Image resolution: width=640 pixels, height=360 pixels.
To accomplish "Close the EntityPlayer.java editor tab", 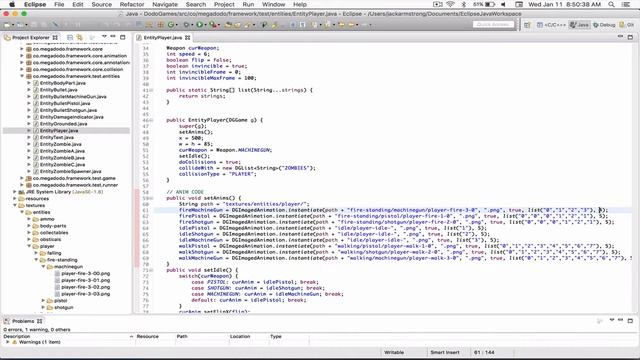I will pyautogui.click(x=187, y=38).
